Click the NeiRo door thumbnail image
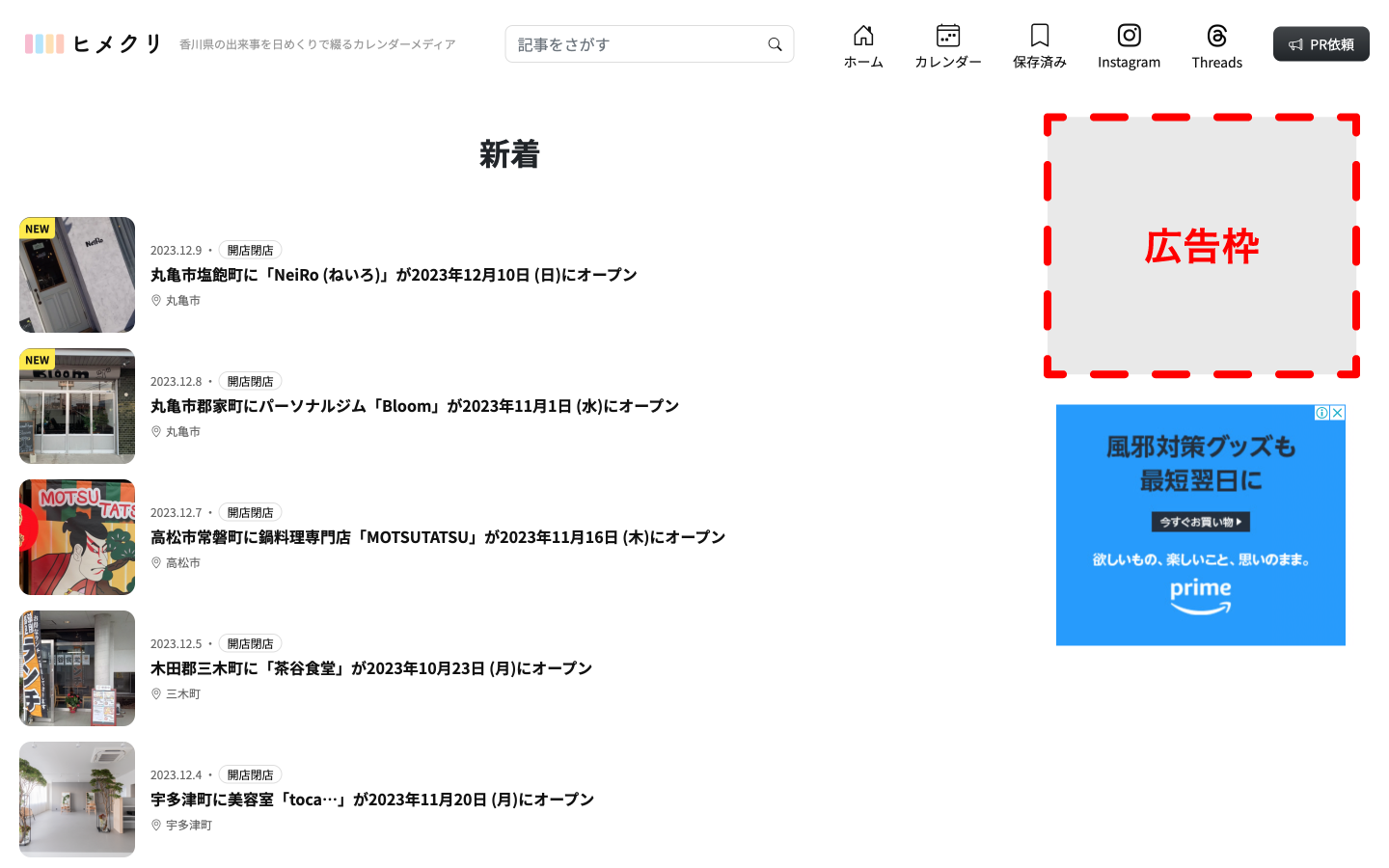Image resolution: width=1389 pixels, height=868 pixels. point(77,275)
